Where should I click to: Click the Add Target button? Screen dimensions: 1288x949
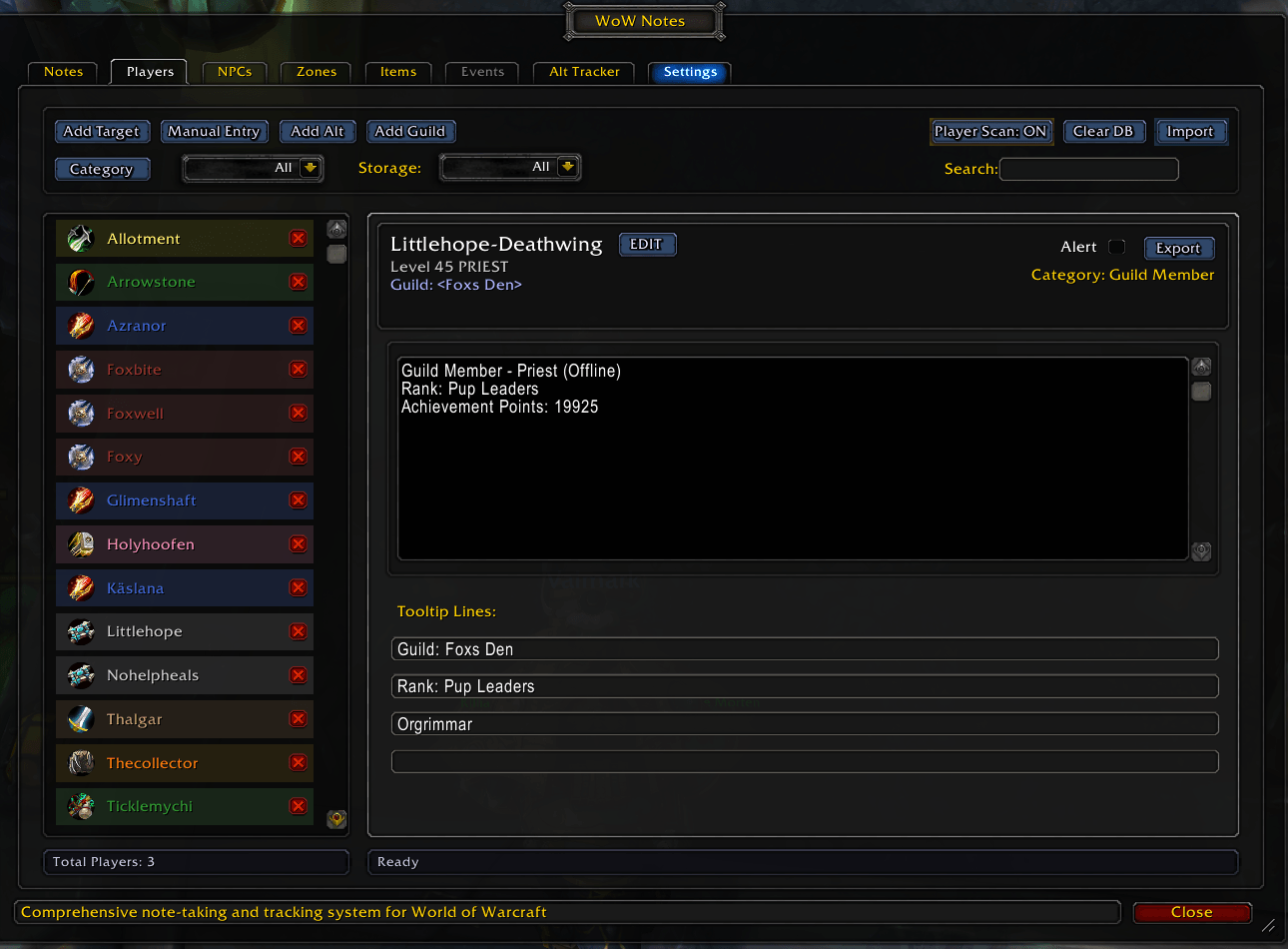[x=102, y=132]
